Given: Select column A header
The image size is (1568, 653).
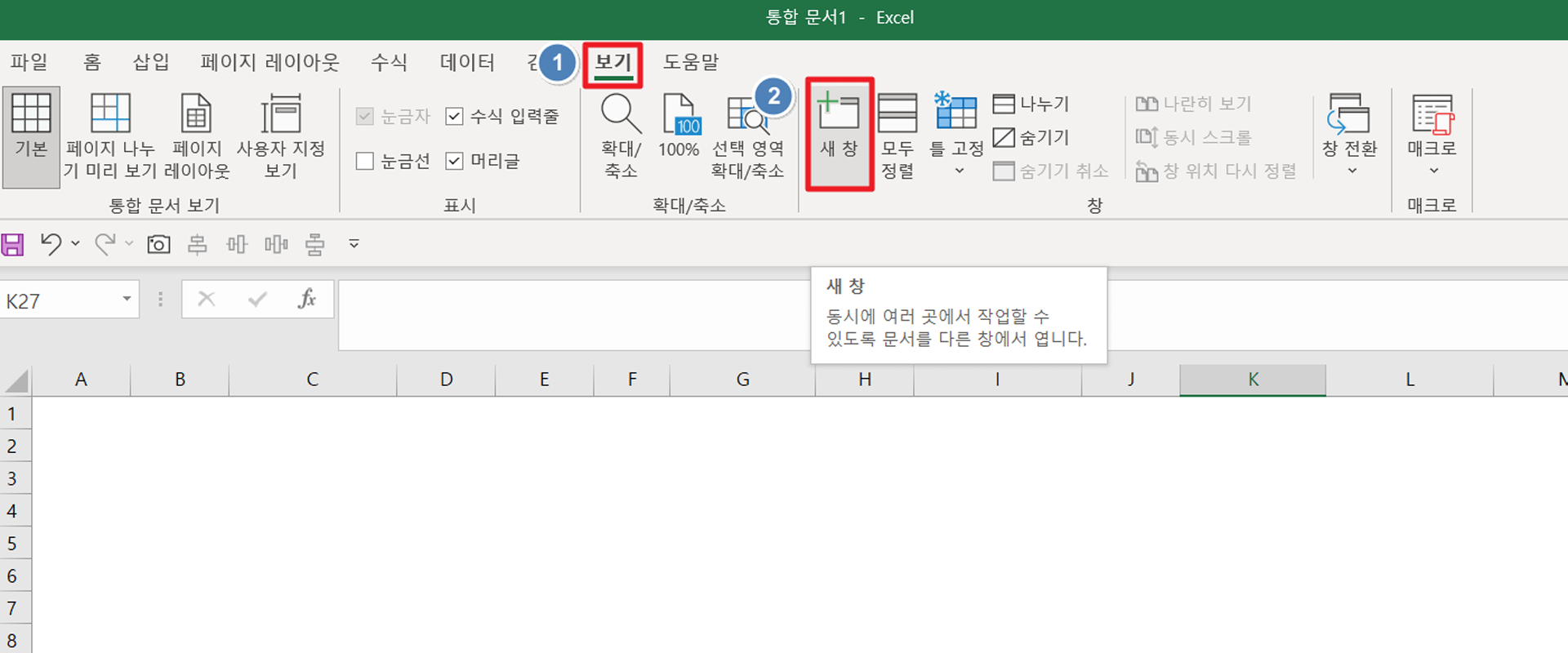Looking at the screenshot, I should click(81, 380).
